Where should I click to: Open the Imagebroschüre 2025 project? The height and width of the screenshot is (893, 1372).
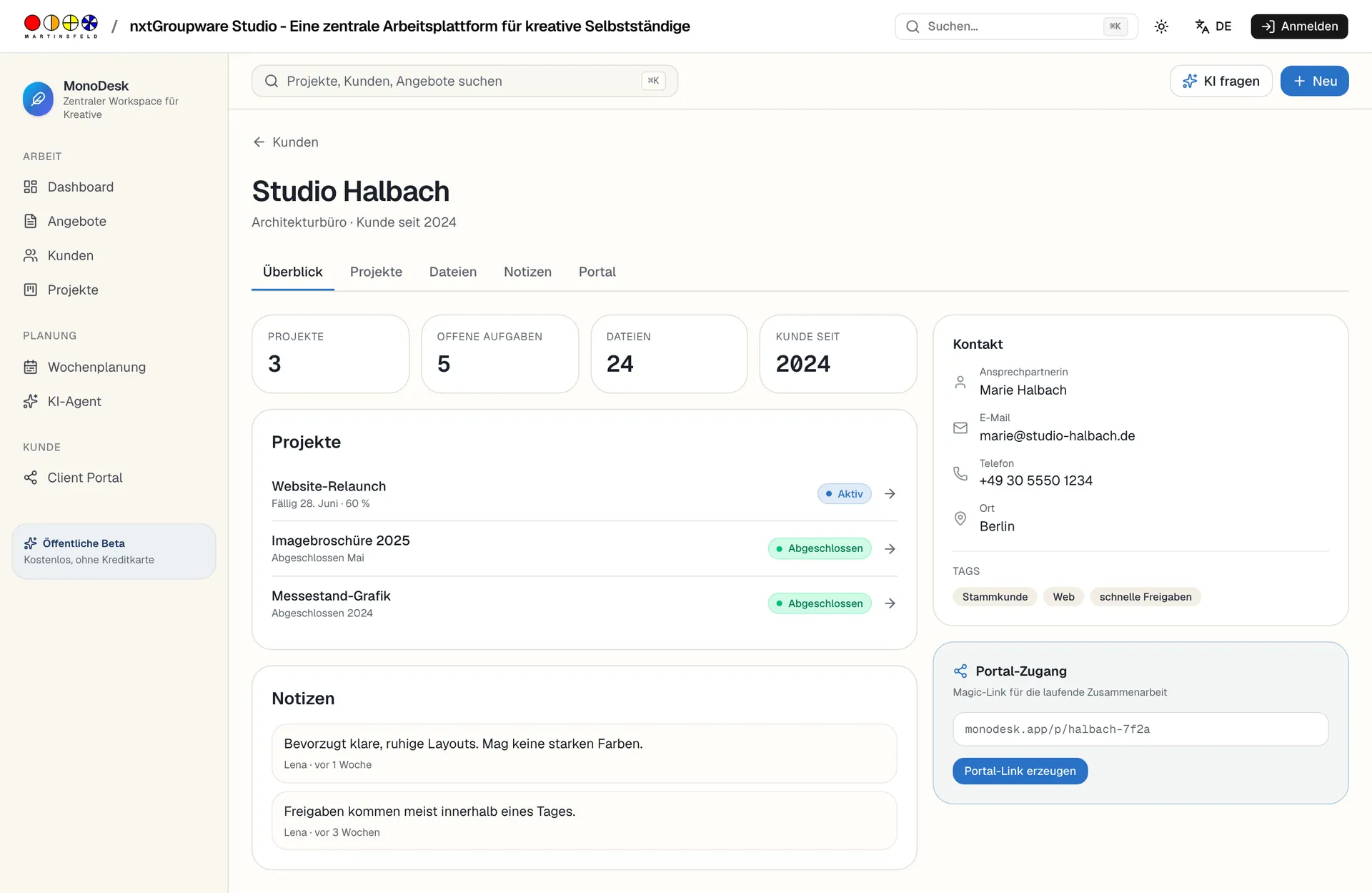tap(584, 548)
